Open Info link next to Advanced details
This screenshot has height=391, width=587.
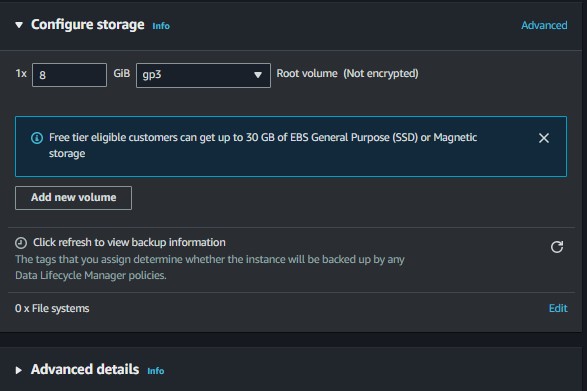click(x=156, y=371)
